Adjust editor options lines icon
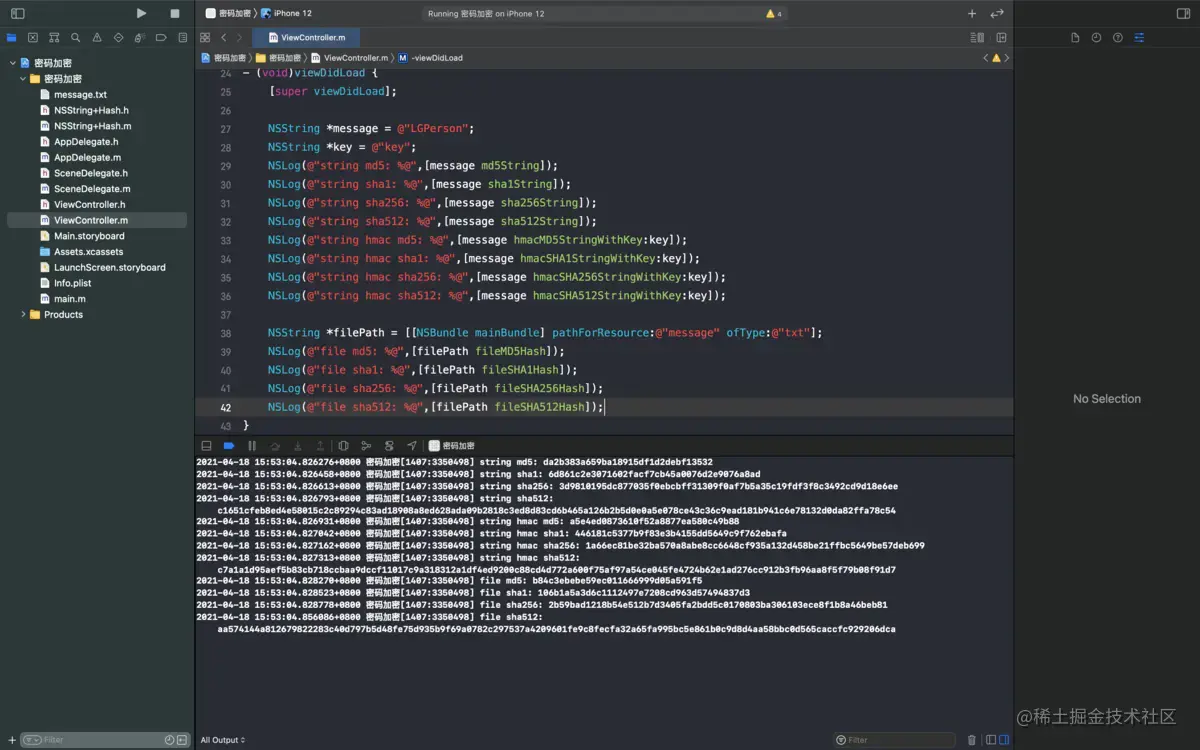This screenshot has height=750, width=1200. (x=977, y=37)
